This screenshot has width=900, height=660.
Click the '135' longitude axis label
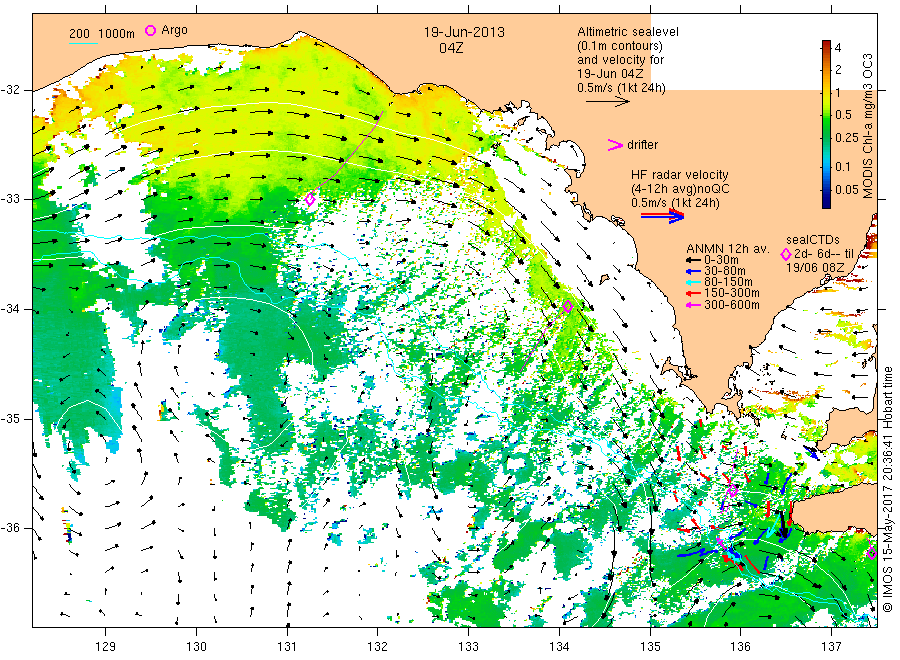click(650, 647)
